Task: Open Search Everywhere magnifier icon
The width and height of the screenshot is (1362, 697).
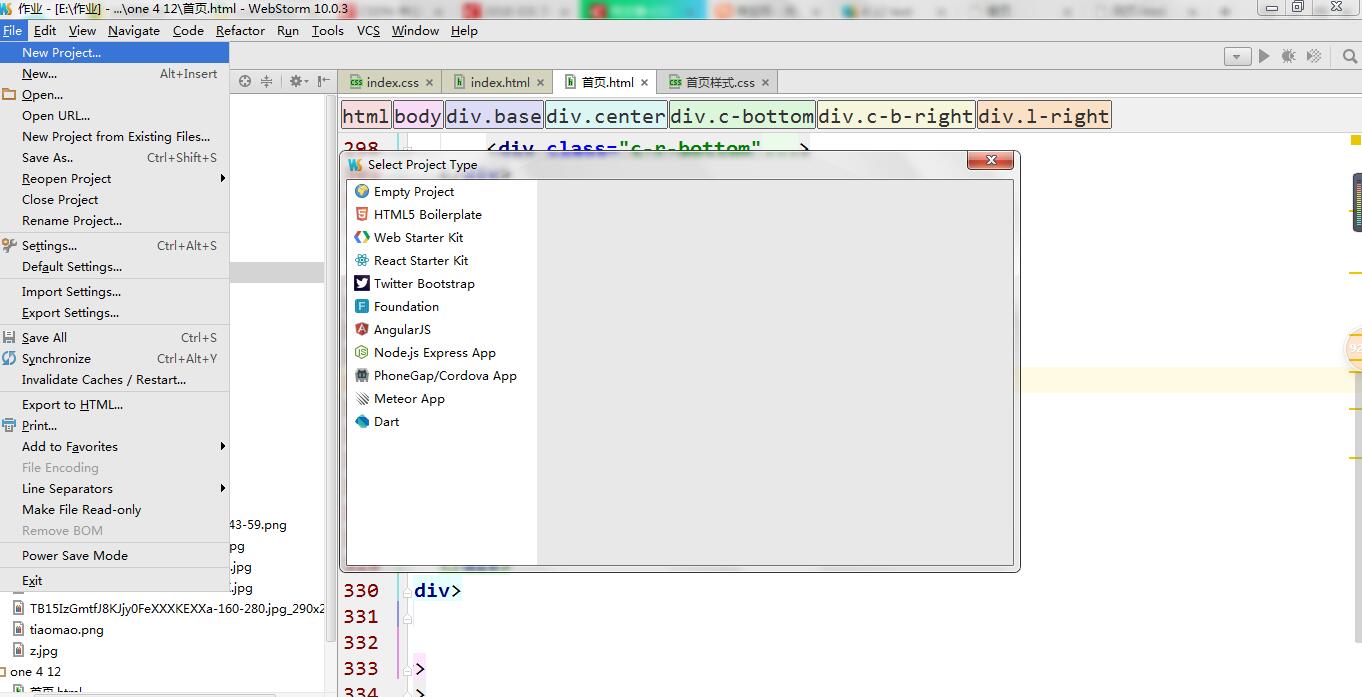Action: pos(1349,56)
